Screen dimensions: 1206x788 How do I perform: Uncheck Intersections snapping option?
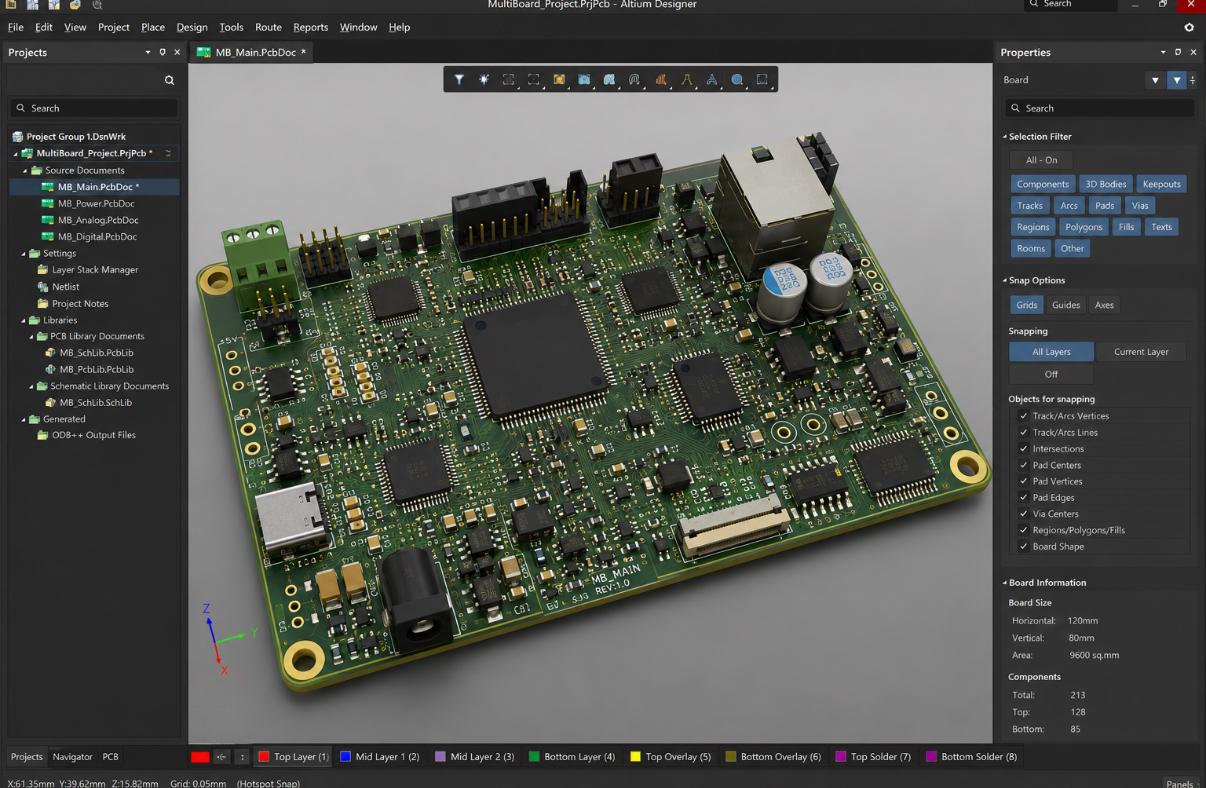click(1023, 449)
